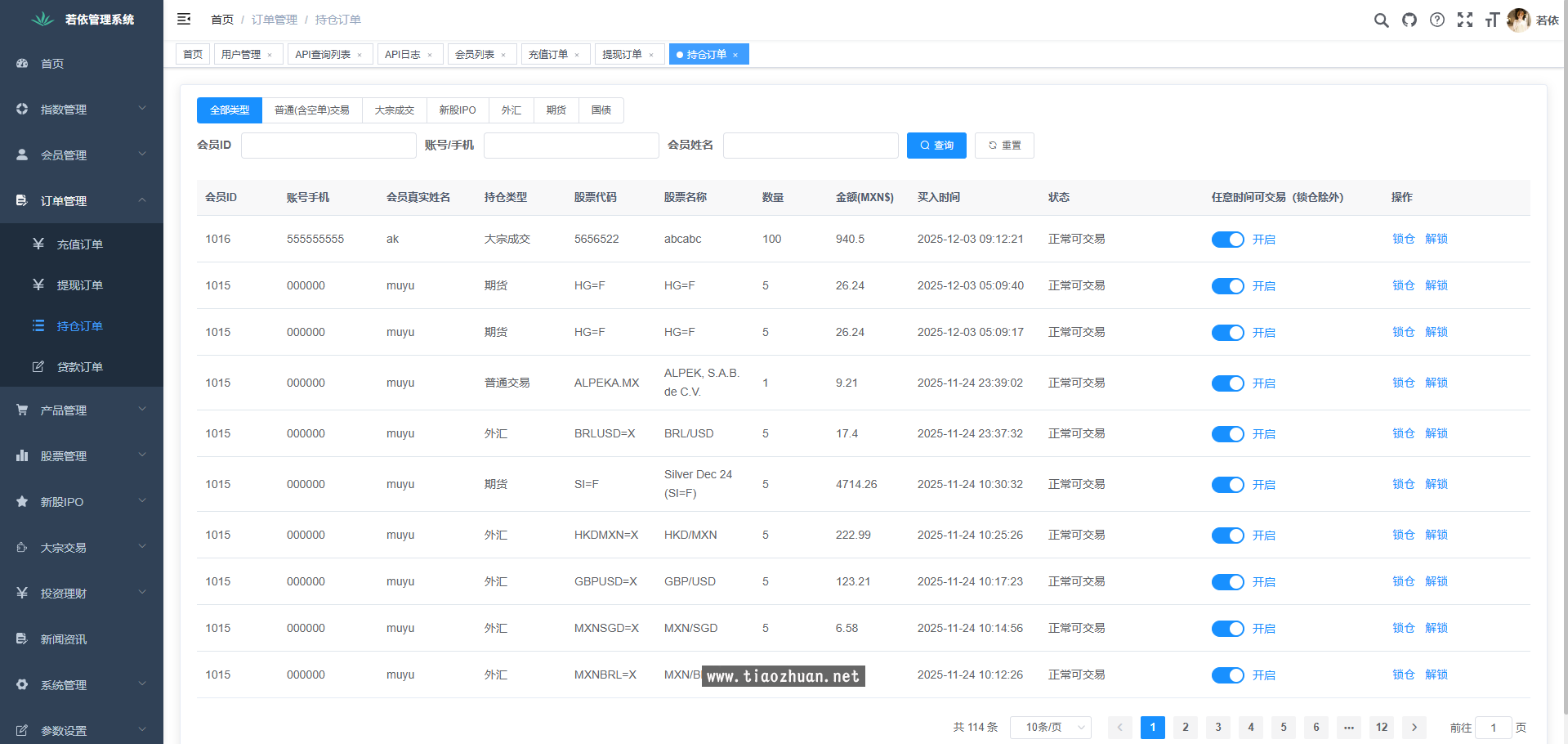This screenshot has width=1568, height=744.
Task: Turn off switch on GBPUSD=X row
Action: (x=1227, y=582)
